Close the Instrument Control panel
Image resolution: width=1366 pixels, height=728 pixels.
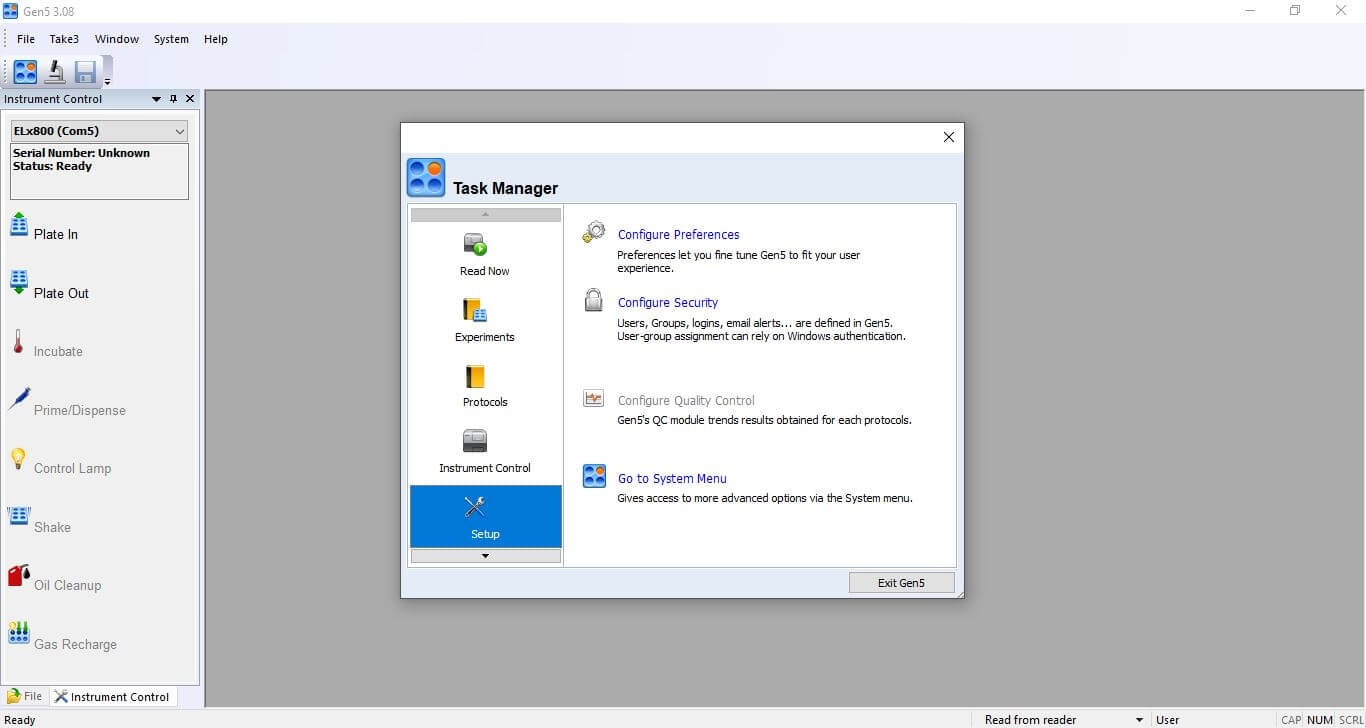190,99
